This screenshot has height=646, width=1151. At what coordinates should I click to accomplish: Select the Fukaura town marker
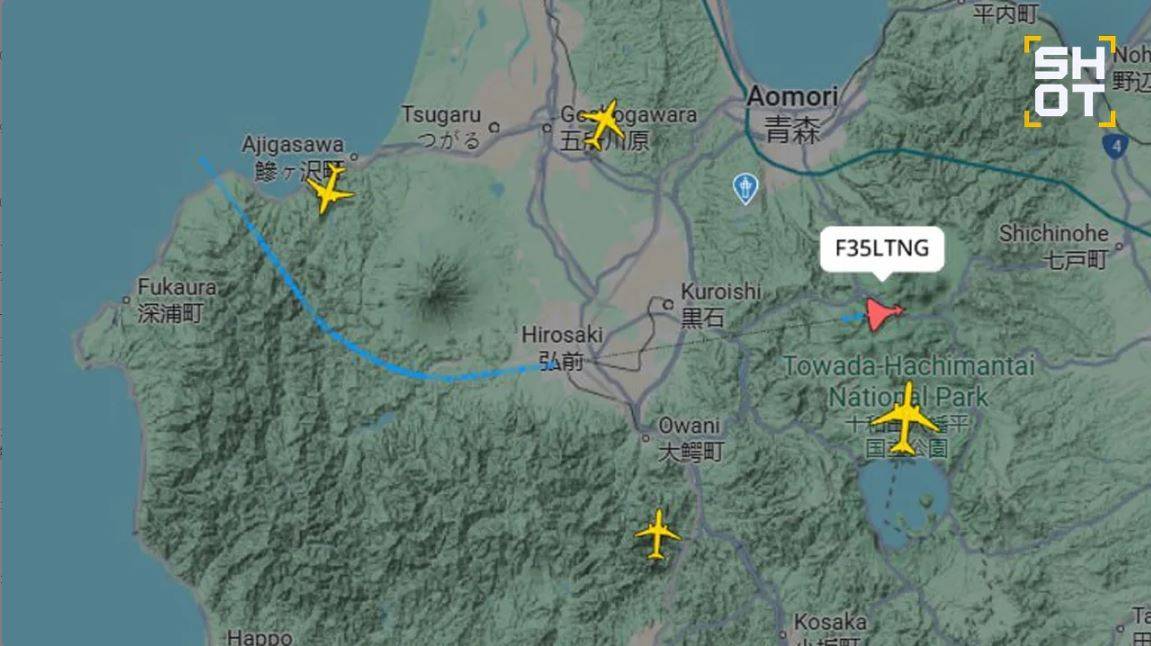126,300
